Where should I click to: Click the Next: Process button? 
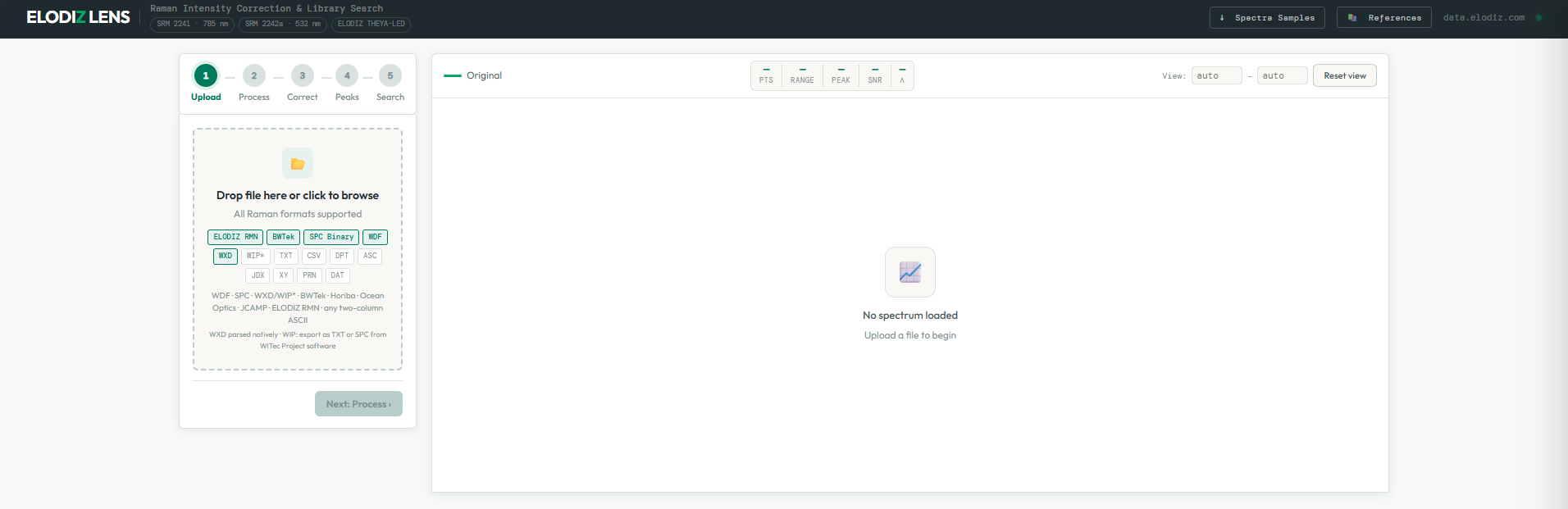(x=358, y=404)
